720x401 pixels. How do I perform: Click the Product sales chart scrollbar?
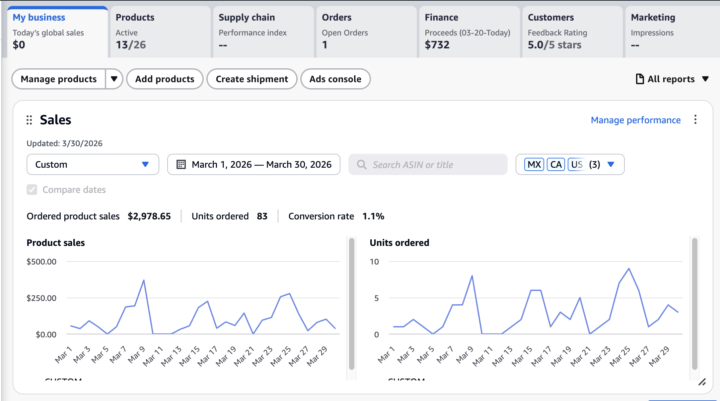pos(352,304)
